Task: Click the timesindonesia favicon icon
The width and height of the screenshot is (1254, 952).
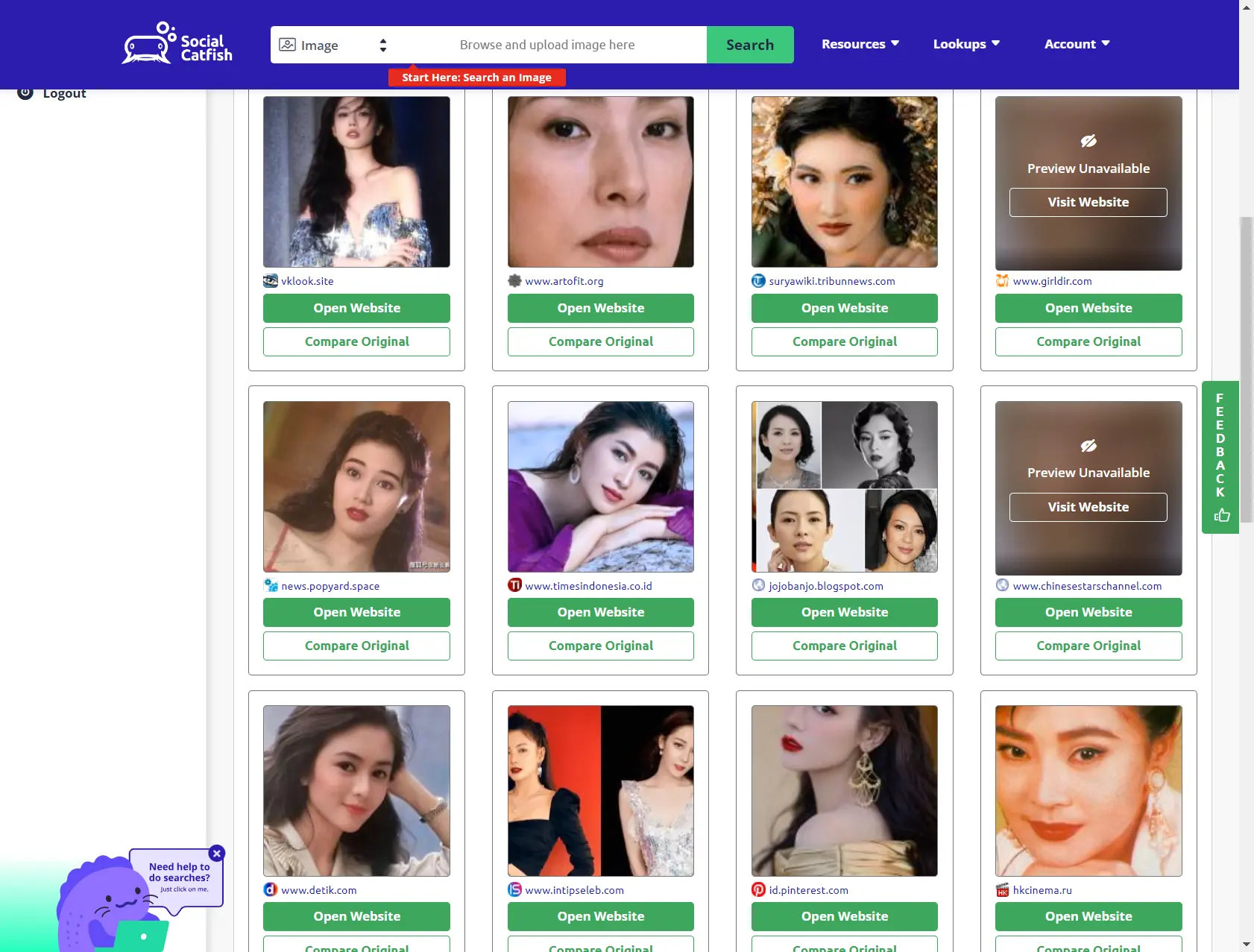Action: (514, 585)
